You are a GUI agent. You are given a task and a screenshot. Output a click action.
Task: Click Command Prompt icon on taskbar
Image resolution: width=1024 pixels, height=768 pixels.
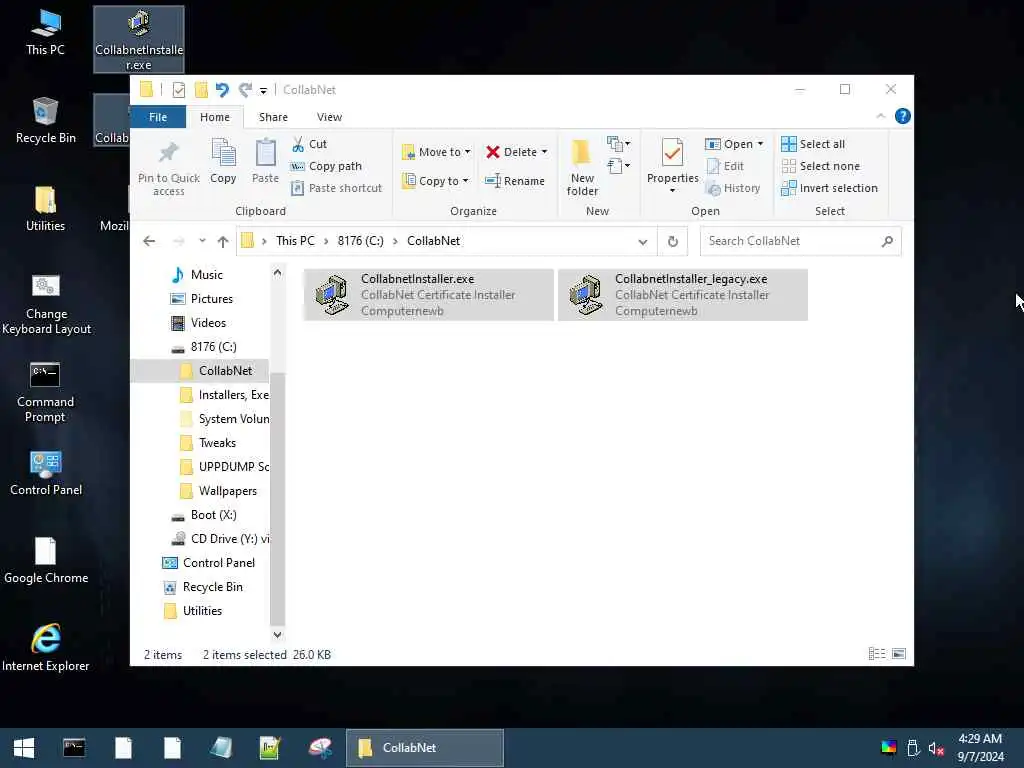pos(74,748)
